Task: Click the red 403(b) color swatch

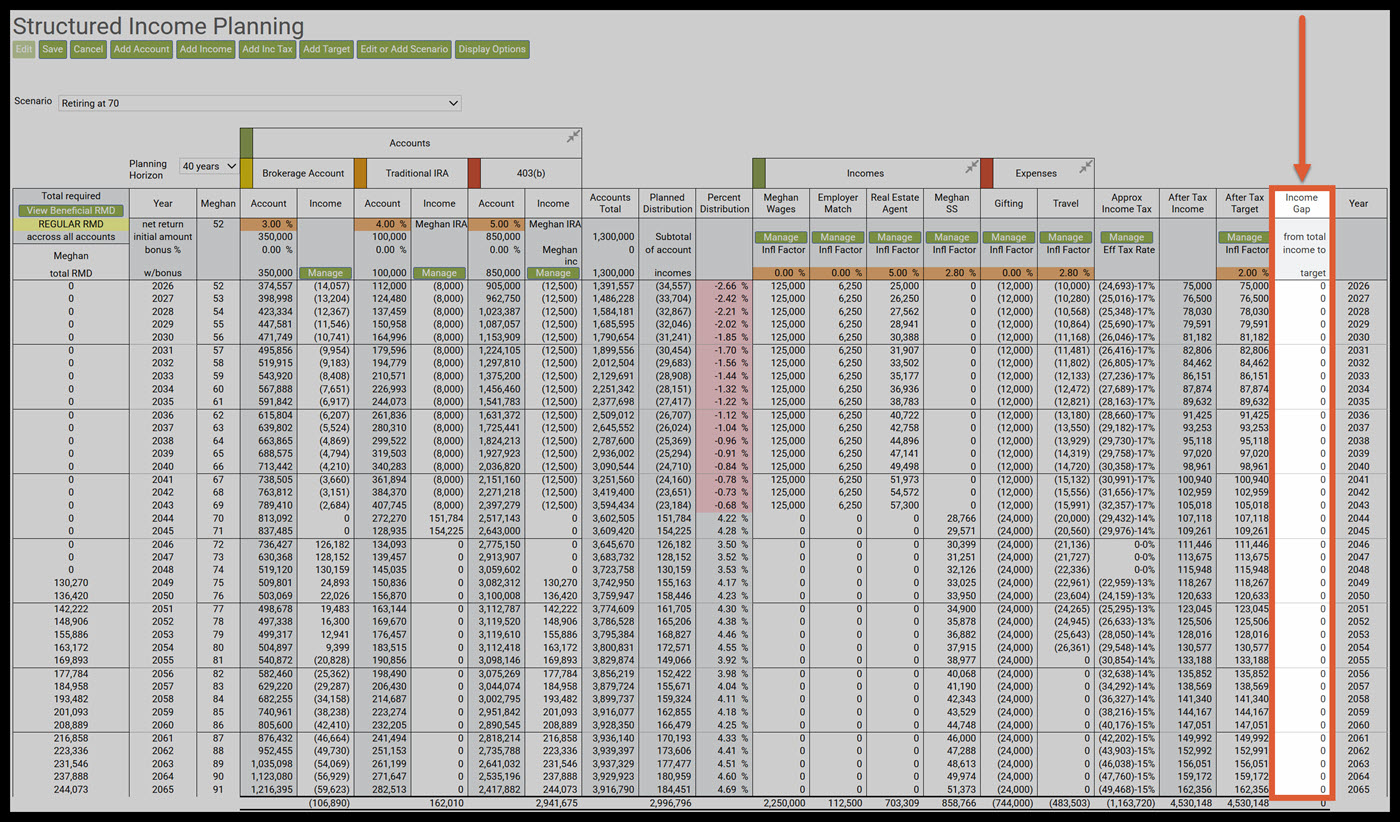Action: (x=475, y=173)
